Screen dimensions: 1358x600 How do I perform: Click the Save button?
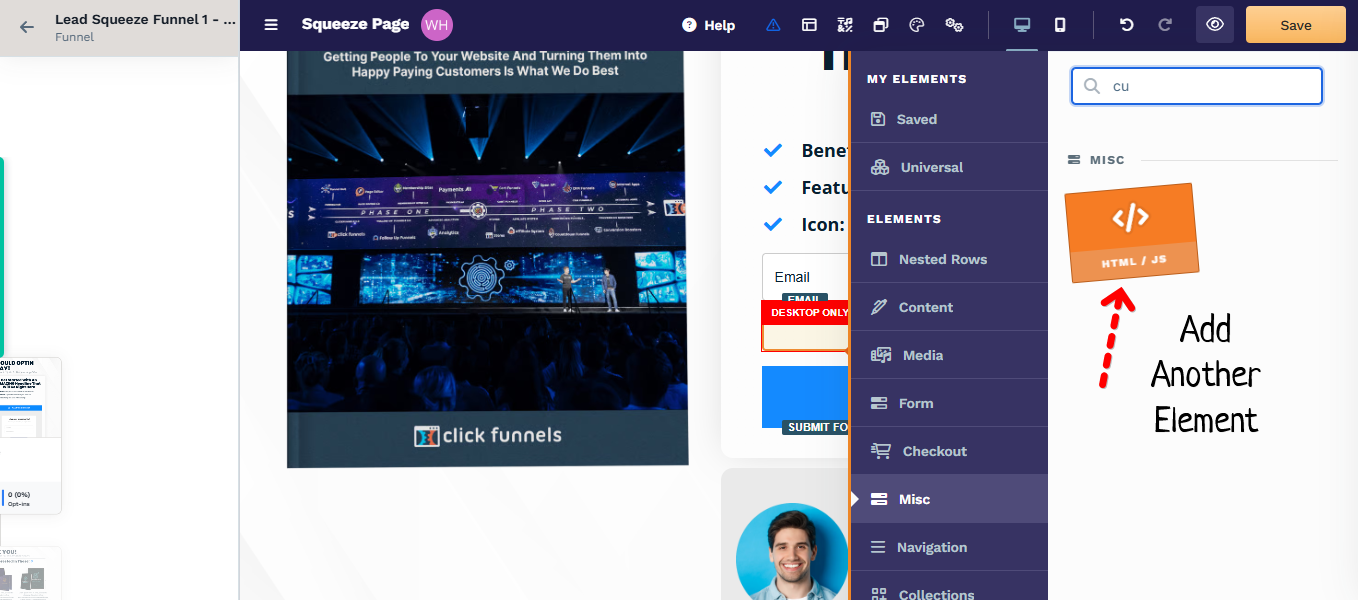tap(1295, 25)
